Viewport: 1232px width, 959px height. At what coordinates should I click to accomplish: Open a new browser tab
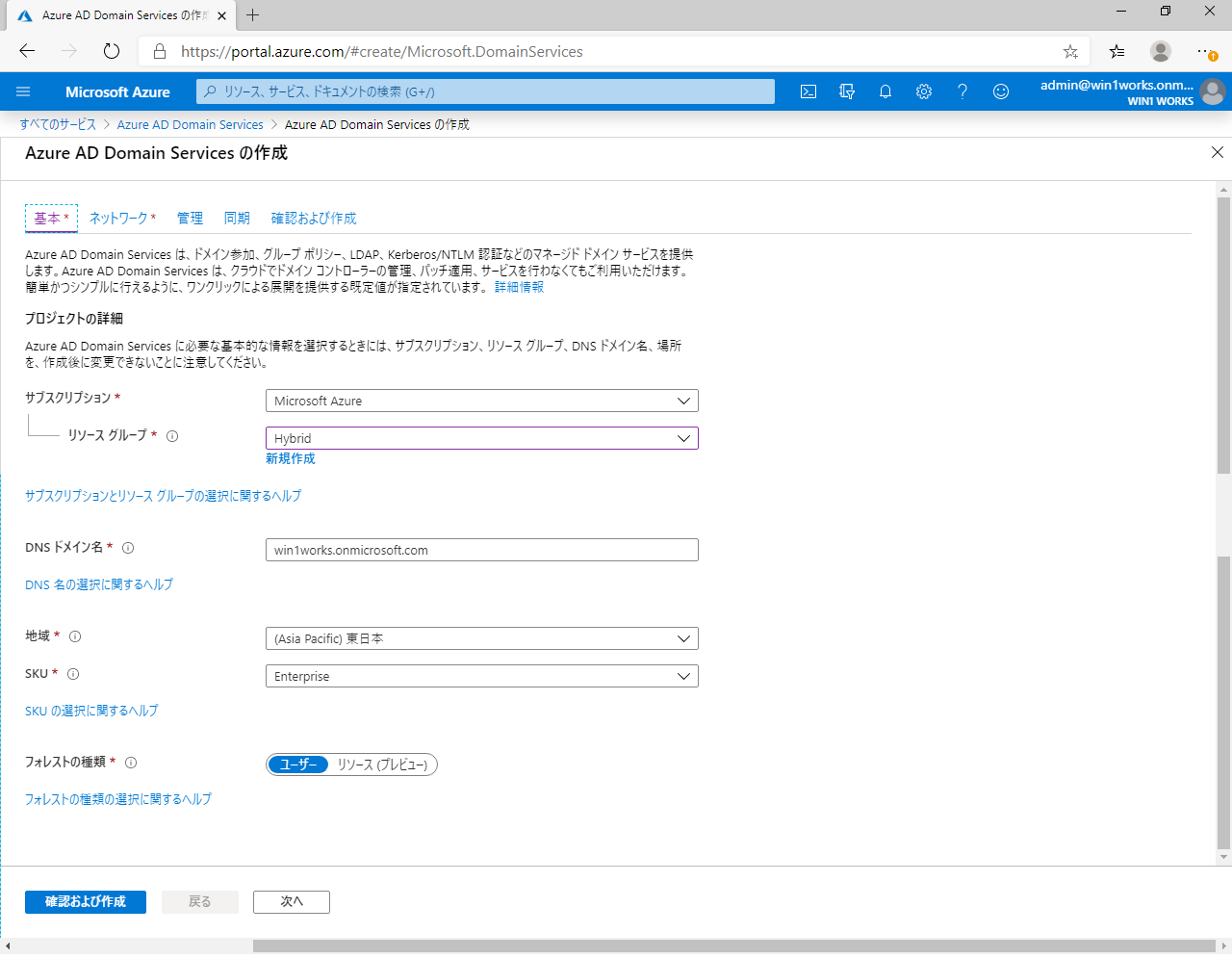click(253, 14)
